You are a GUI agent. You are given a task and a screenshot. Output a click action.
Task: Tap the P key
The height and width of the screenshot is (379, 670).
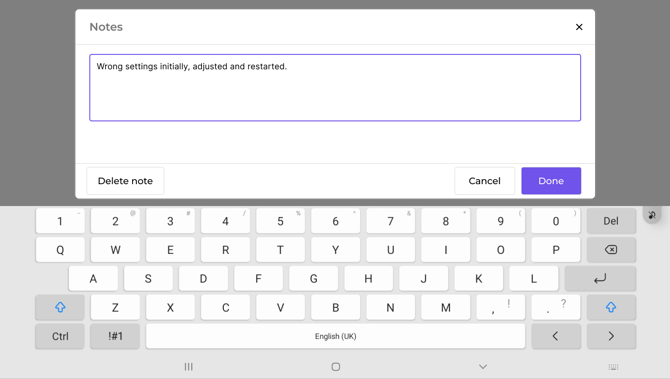point(556,250)
